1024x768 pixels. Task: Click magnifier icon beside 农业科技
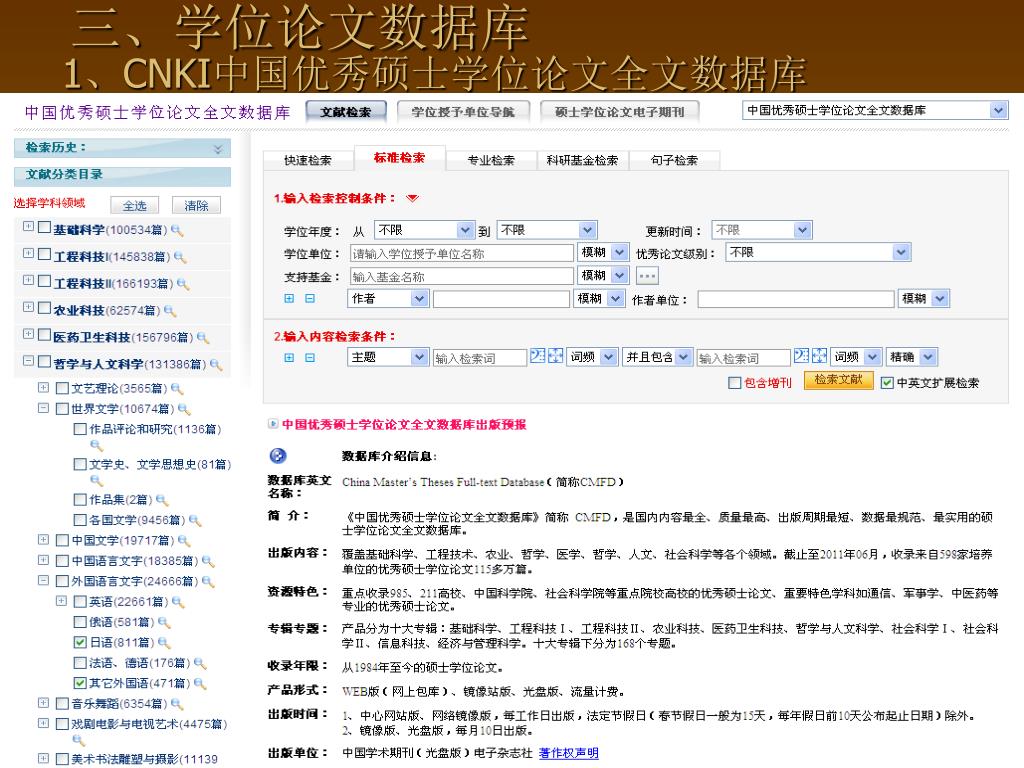tap(170, 311)
